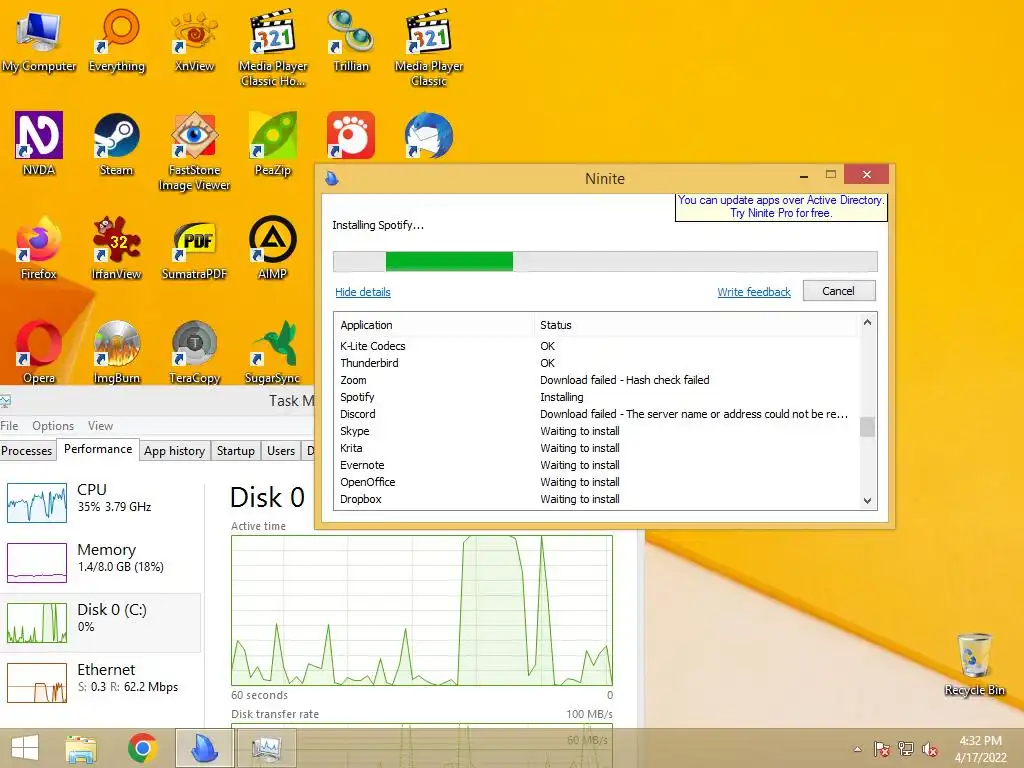This screenshot has height=768, width=1024.
Task: Select the NVDA desktop shortcut
Action: (x=39, y=144)
